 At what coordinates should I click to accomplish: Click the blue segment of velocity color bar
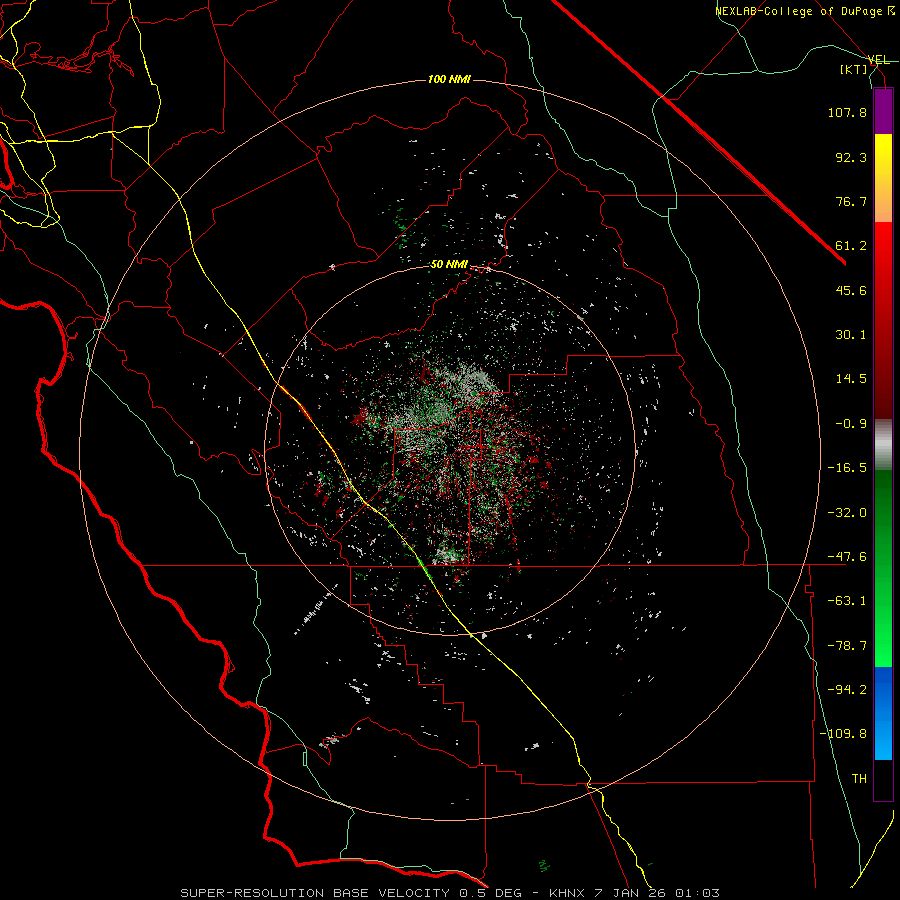pyautogui.click(x=883, y=713)
